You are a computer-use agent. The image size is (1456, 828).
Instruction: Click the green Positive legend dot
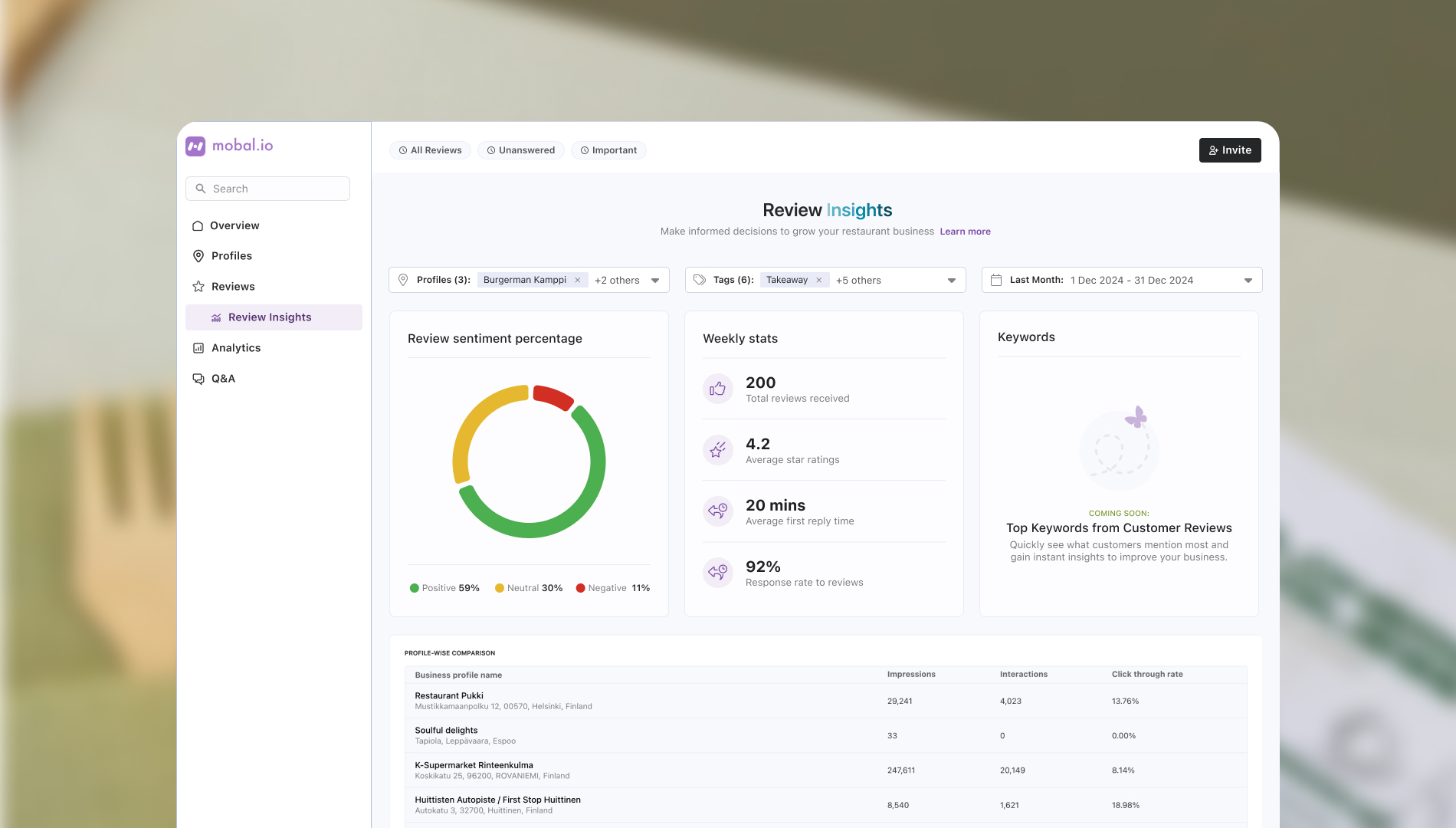pyautogui.click(x=415, y=588)
